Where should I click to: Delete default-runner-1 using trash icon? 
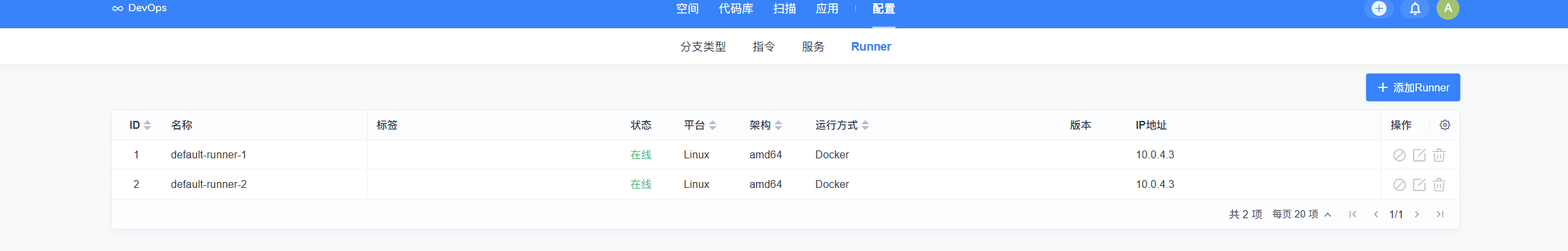coord(1438,155)
